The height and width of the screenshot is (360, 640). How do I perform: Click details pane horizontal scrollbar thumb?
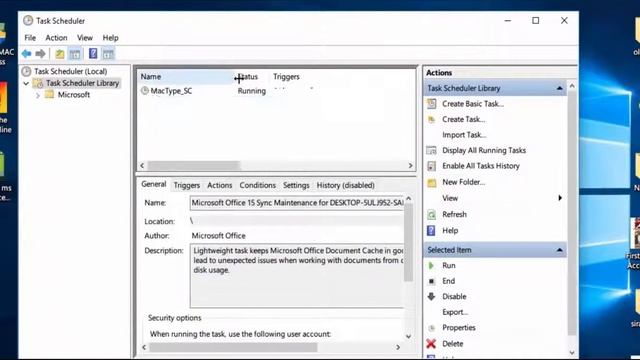pyautogui.click(x=233, y=347)
